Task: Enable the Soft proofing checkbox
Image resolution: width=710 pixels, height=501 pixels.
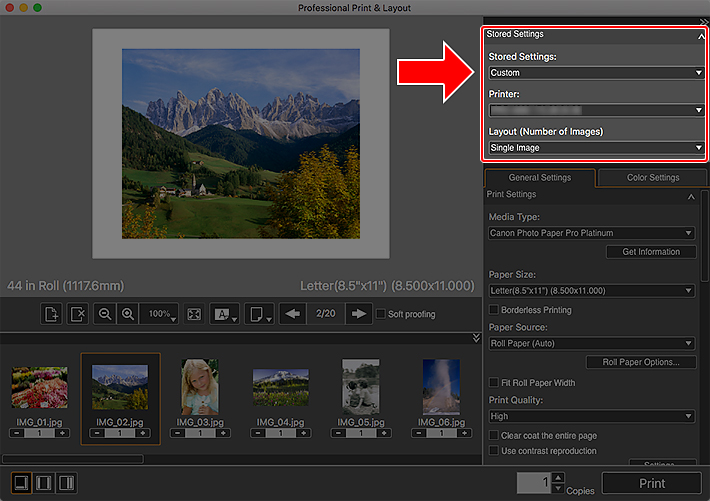Action: (381, 314)
